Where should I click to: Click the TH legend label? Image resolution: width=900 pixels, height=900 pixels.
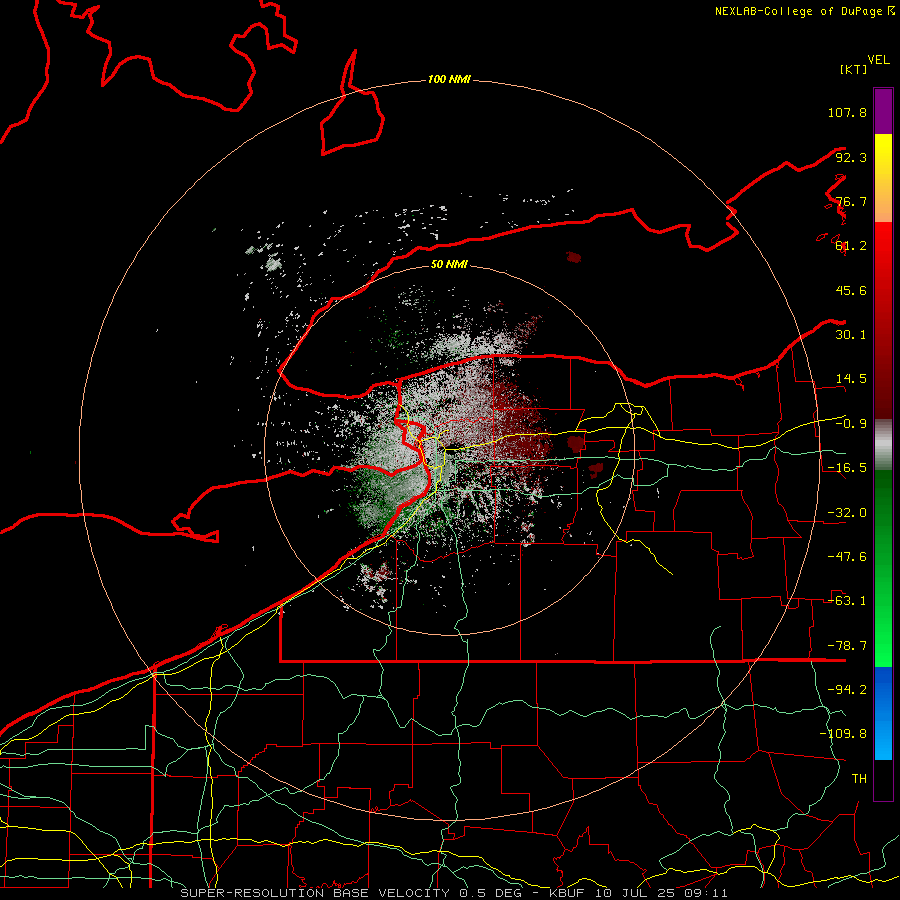859,779
